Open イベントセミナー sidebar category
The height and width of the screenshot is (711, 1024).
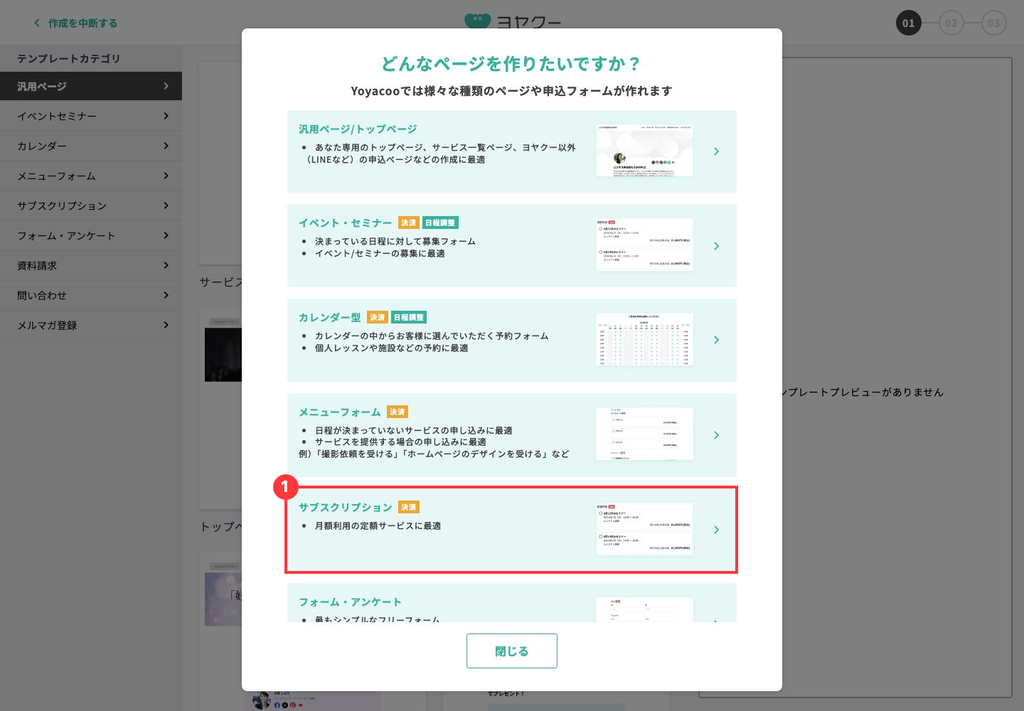click(91, 116)
